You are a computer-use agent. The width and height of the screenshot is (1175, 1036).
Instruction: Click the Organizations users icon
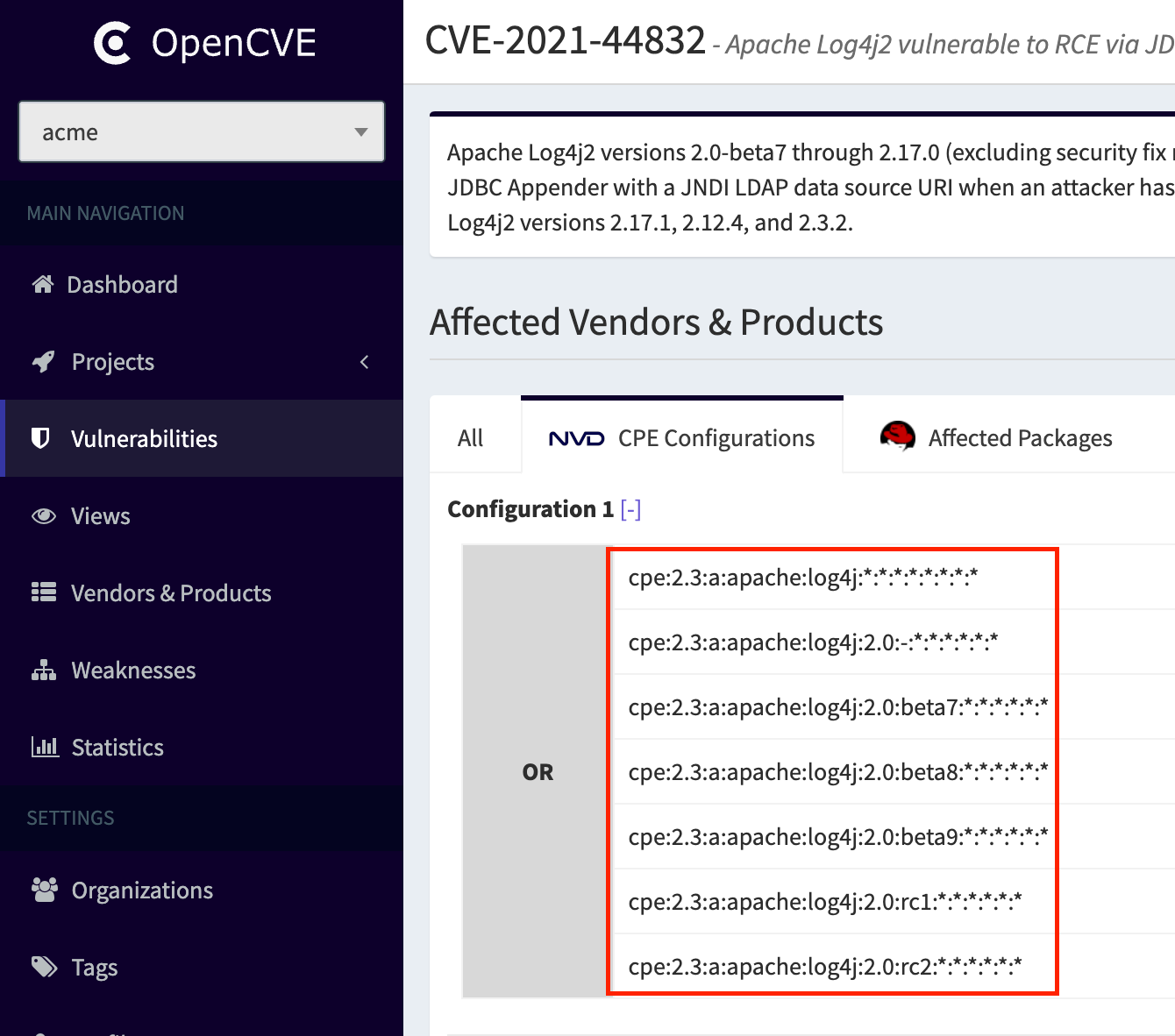click(x=45, y=890)
